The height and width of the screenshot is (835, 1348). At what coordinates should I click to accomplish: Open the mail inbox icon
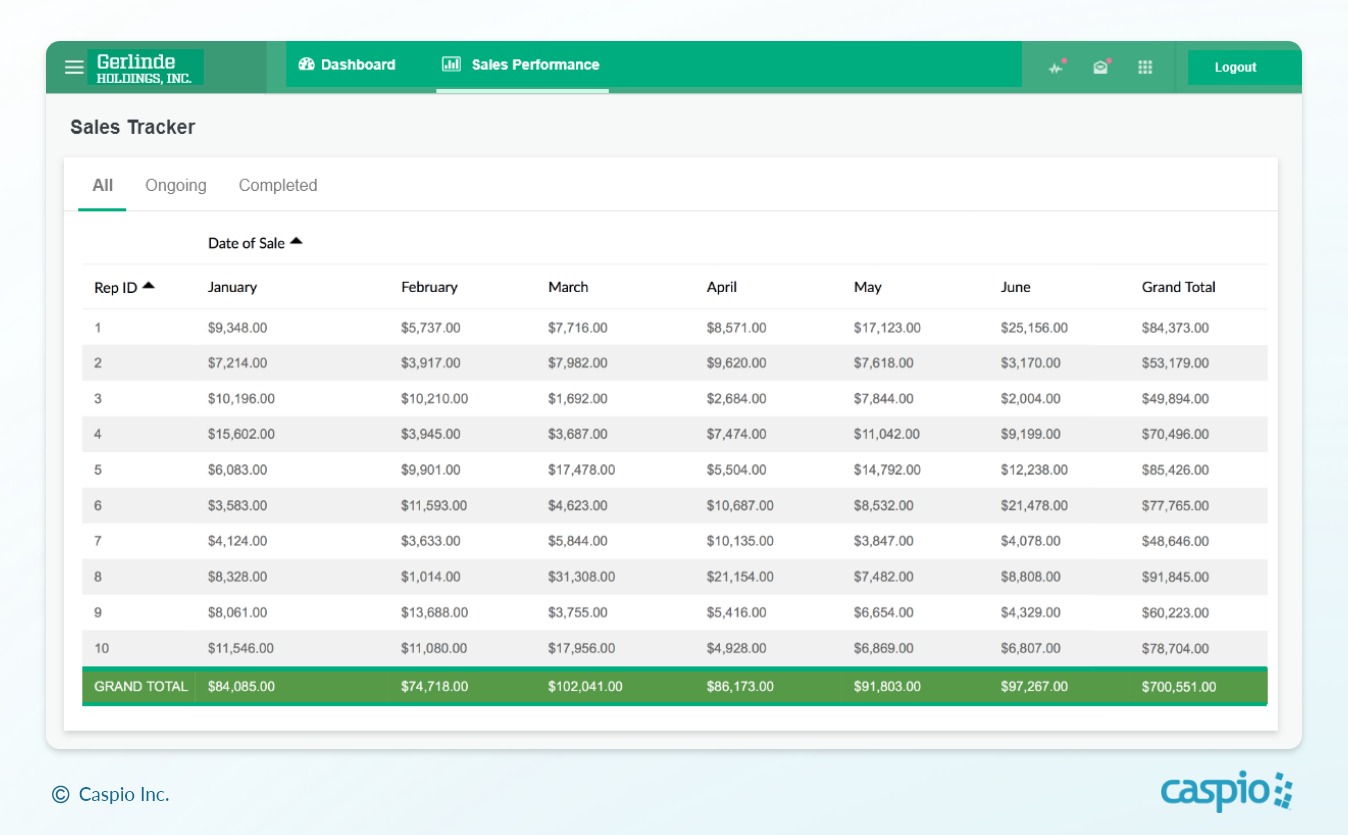click(1101, 67)
